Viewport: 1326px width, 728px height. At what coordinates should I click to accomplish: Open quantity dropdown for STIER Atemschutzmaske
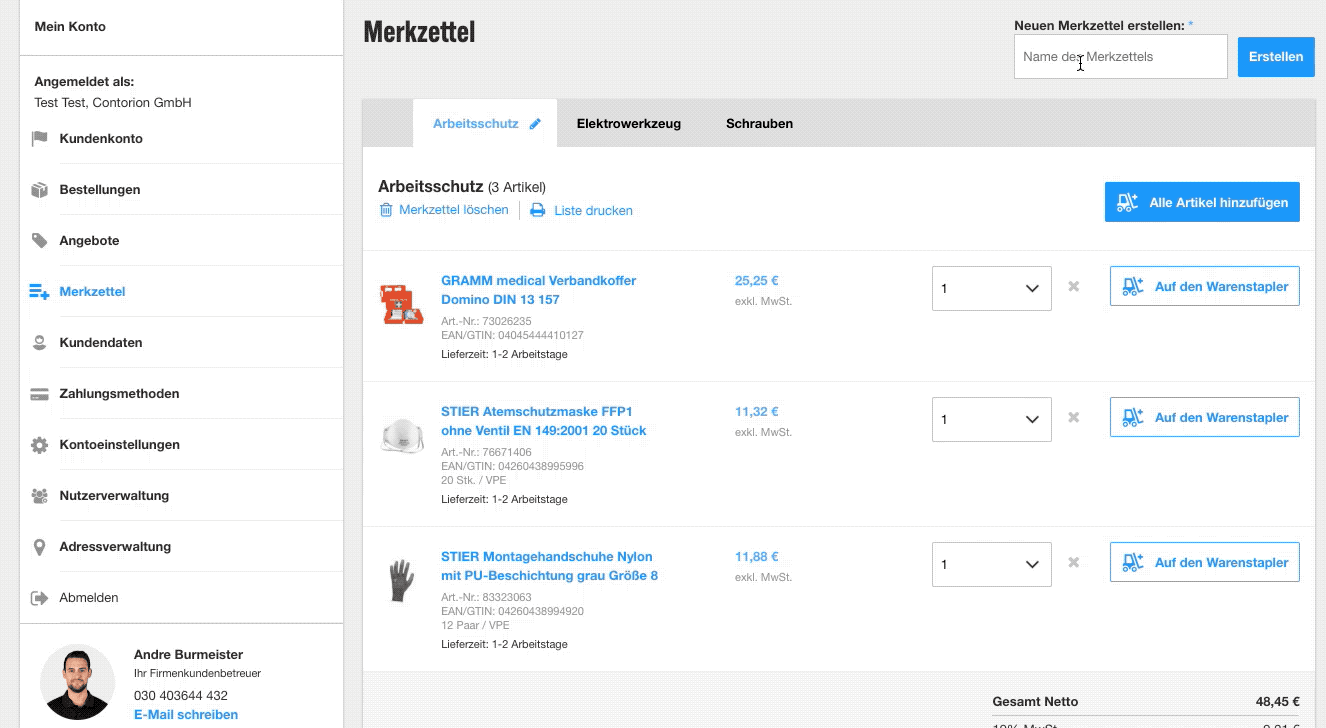(991, 419)
